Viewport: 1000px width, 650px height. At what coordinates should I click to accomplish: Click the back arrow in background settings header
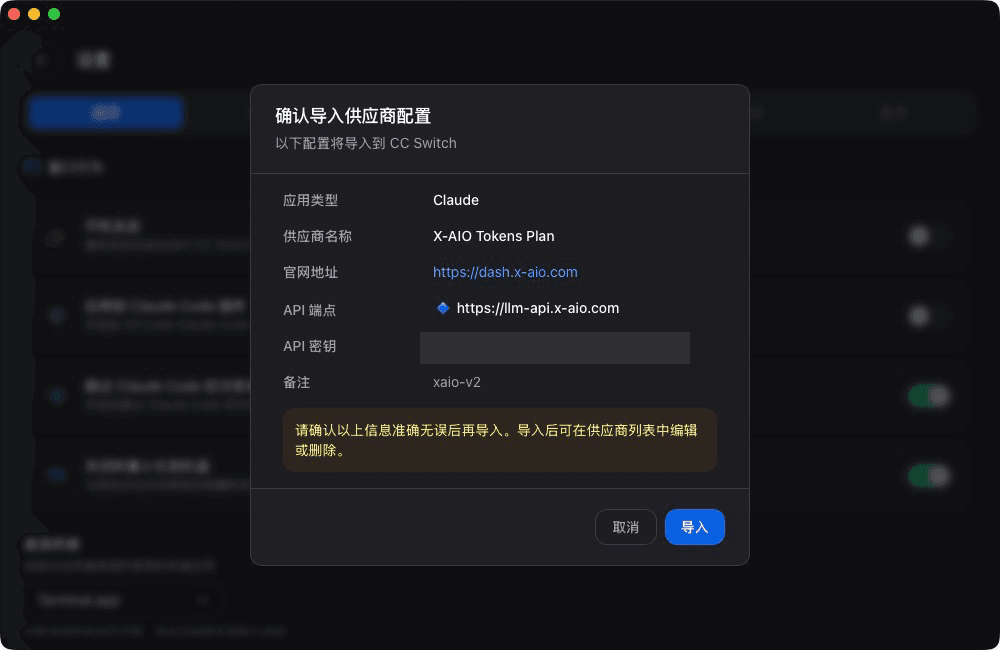coord(42,61)
